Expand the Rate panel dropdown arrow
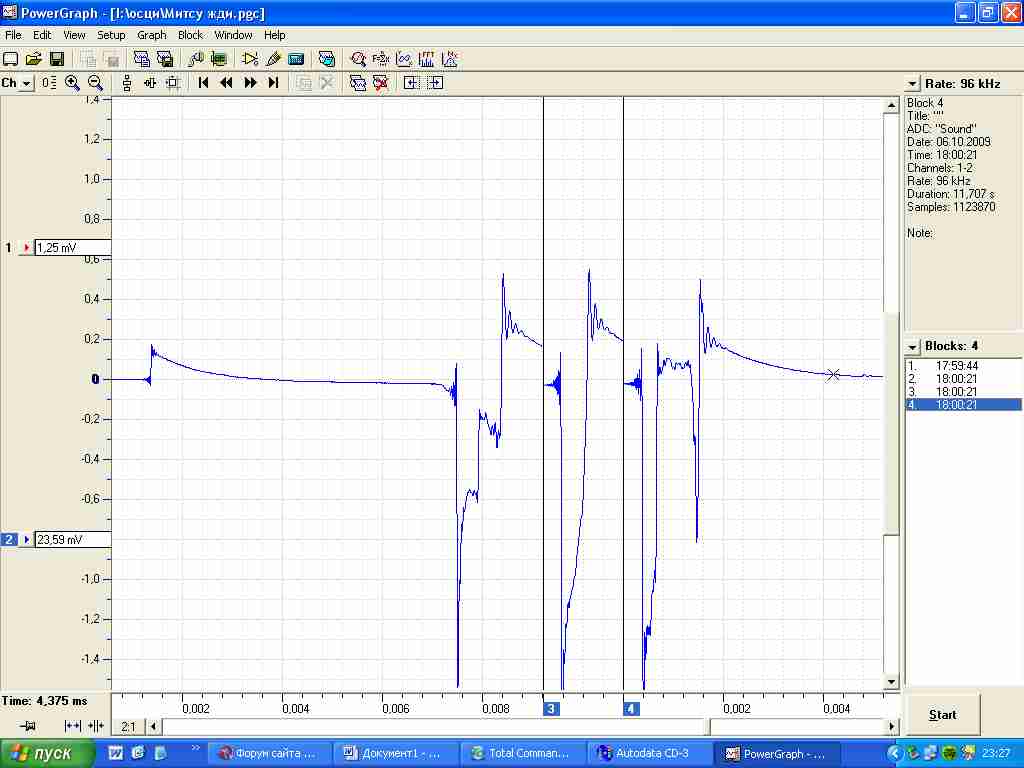Image resolution: width=1024 pixels, height=768 pixels. (912, 84)
